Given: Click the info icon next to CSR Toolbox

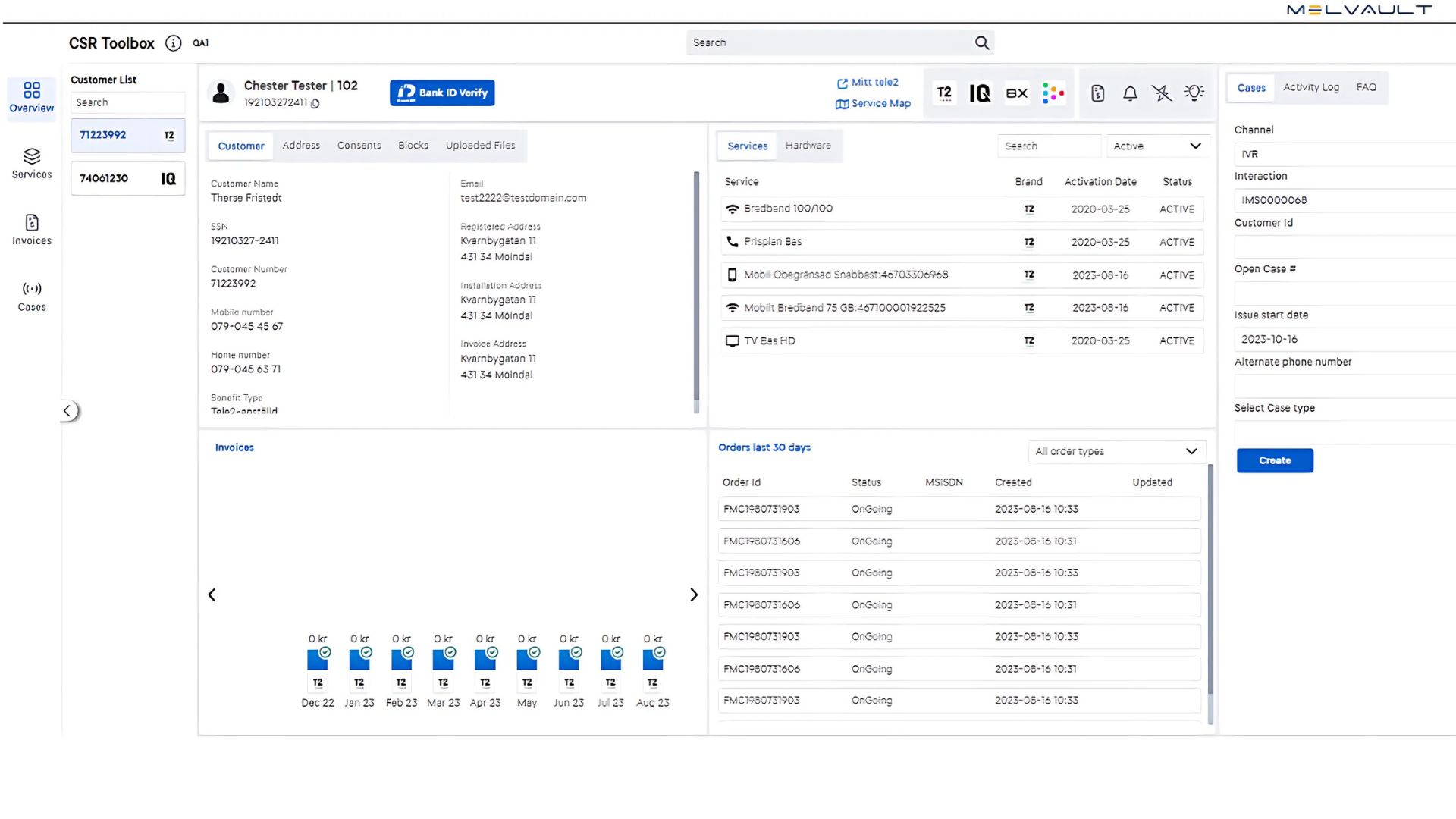Looking at the screenshot, I should 174,43.
